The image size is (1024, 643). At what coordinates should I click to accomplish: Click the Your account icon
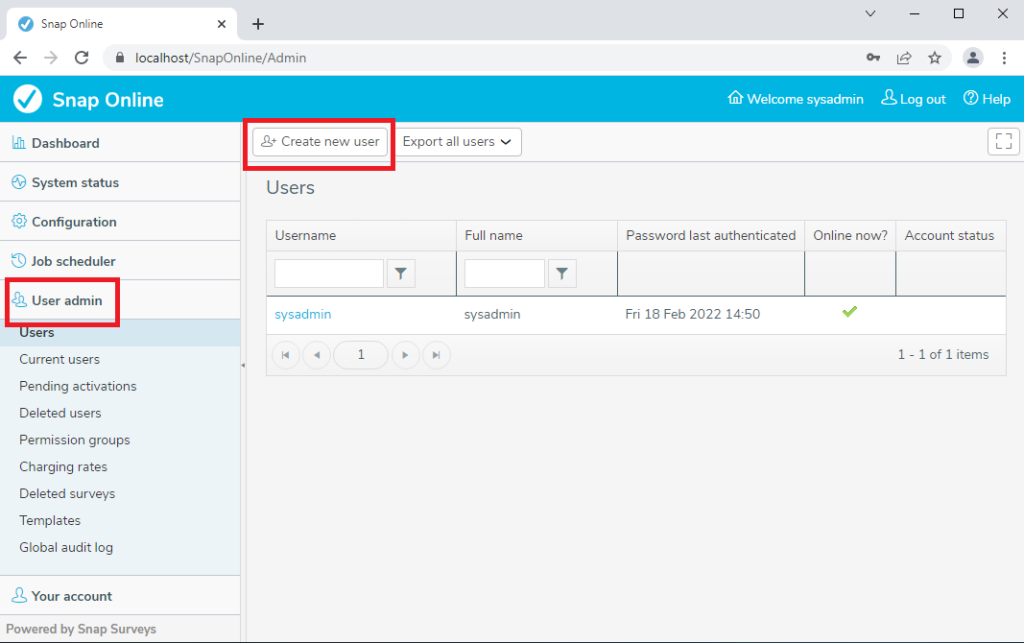18,595
